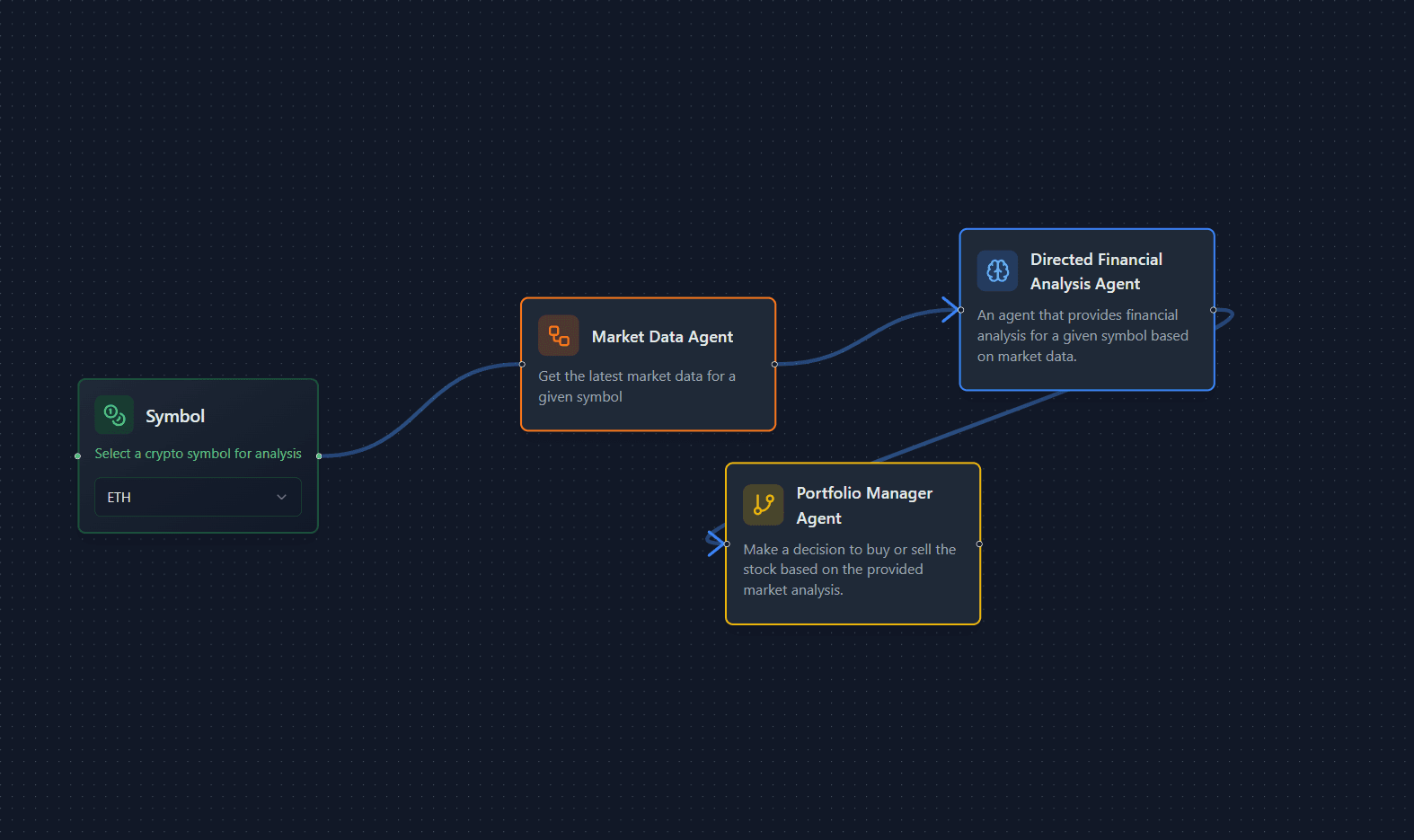This screenshot has height=840, width=1414.
Task: Click the brain icon on Financial Analysis node
Action: pyautogui.click(x=997, y=270)
